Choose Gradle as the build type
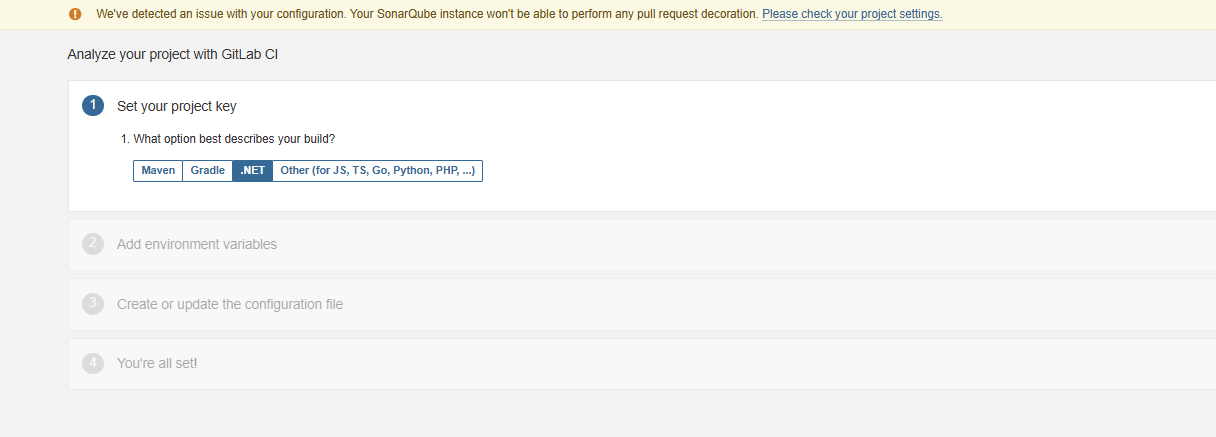The width and height of the screenshot is (1216, 437). tap(207, 171)
